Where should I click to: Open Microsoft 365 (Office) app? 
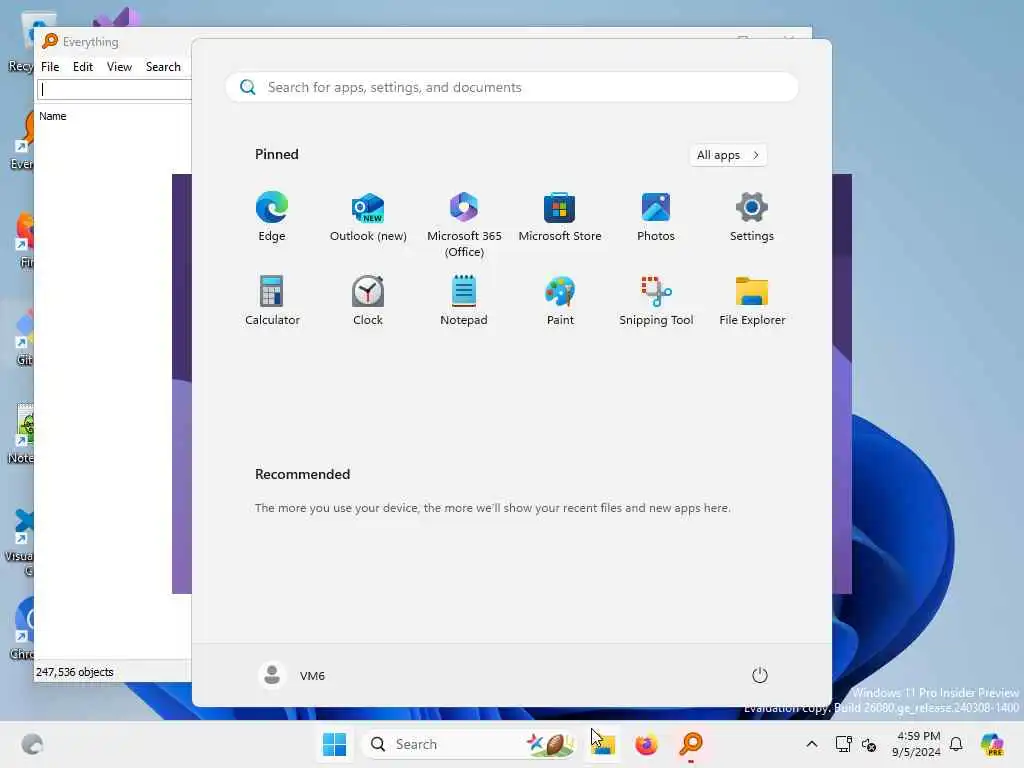pos(464,224)
